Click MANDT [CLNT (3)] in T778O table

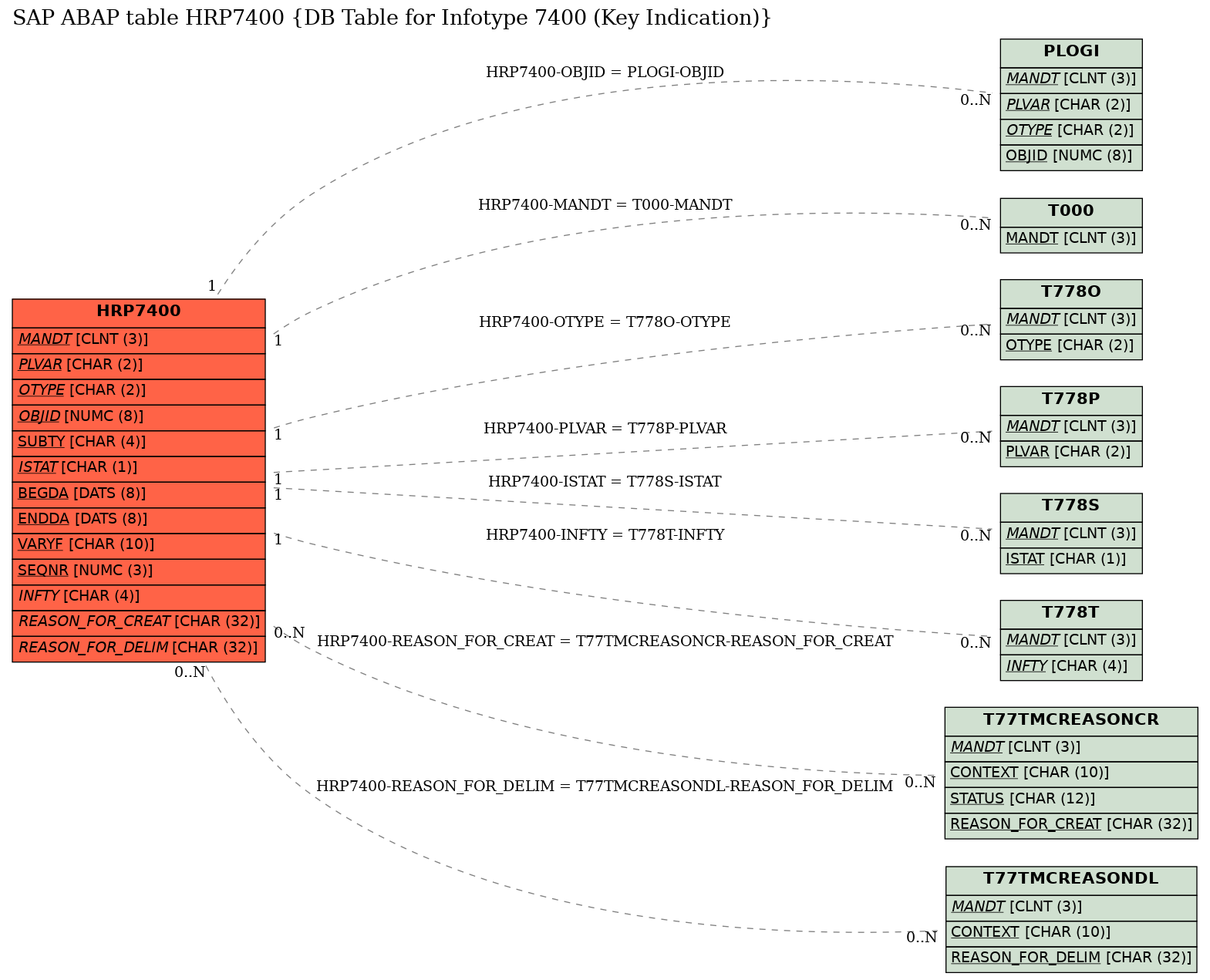point(1071,320)
